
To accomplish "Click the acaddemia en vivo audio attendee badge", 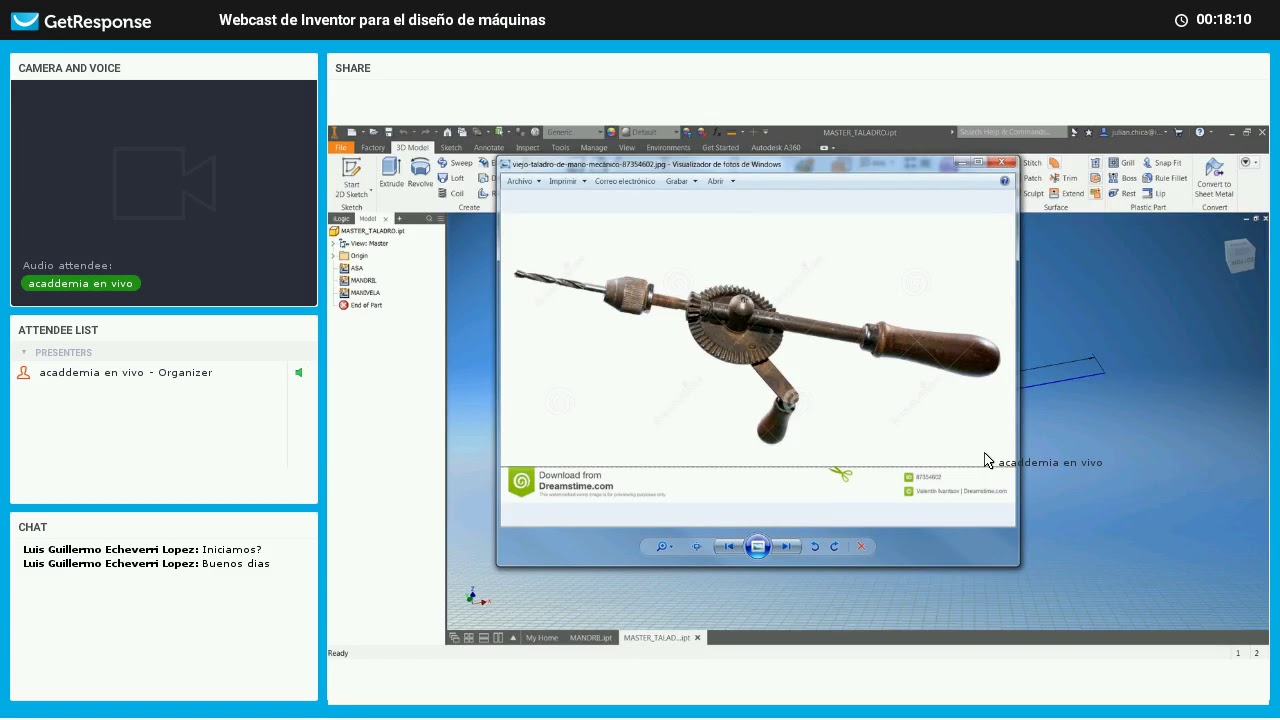I will pyautogui.click(x=80, y=283).
